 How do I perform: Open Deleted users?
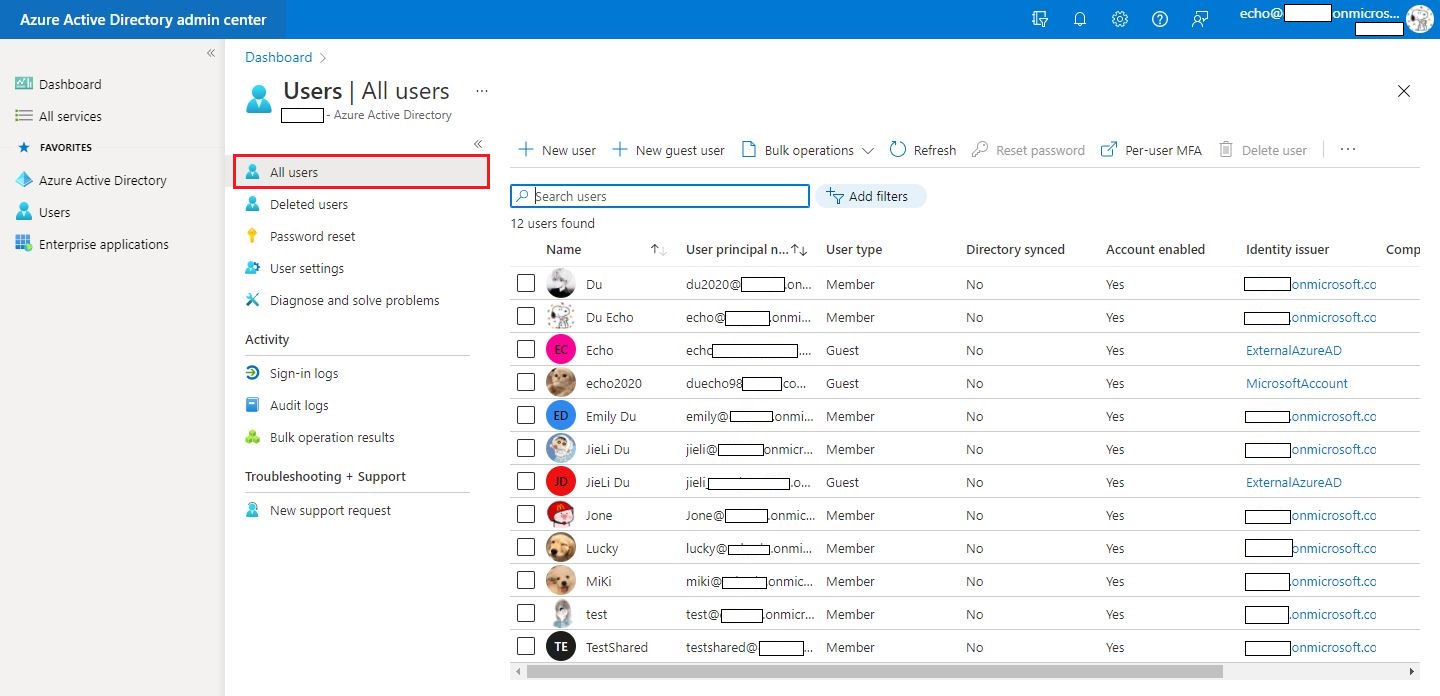click(x=297, y=204)
